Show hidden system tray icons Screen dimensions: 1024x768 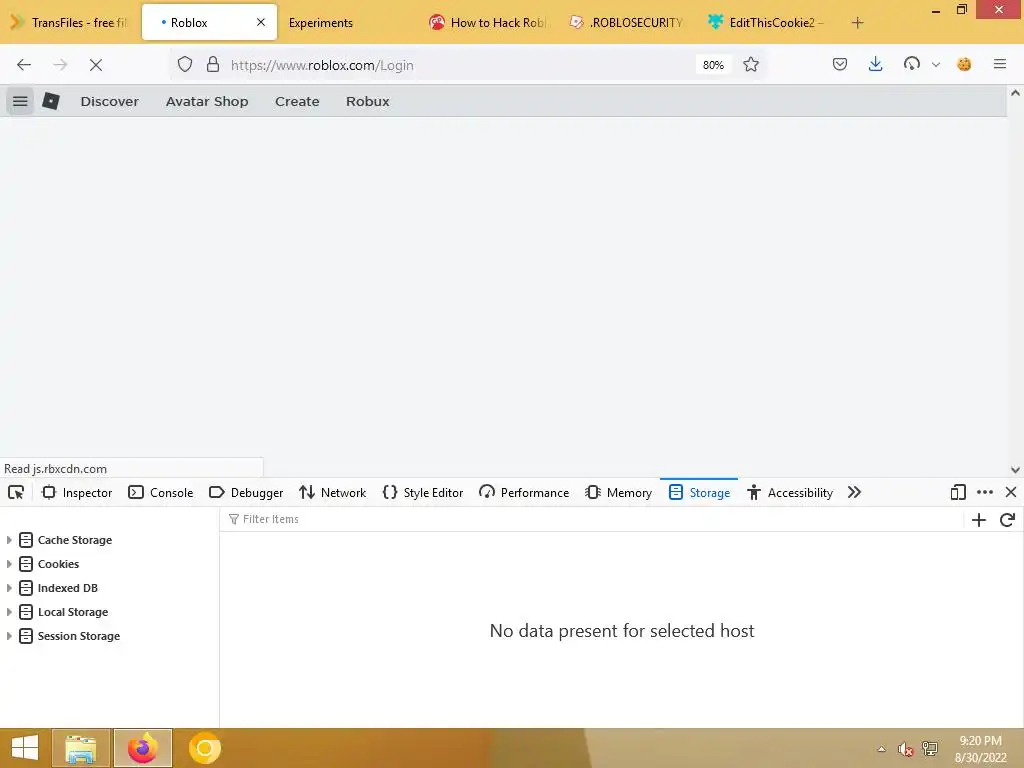[x=882, y=749]
